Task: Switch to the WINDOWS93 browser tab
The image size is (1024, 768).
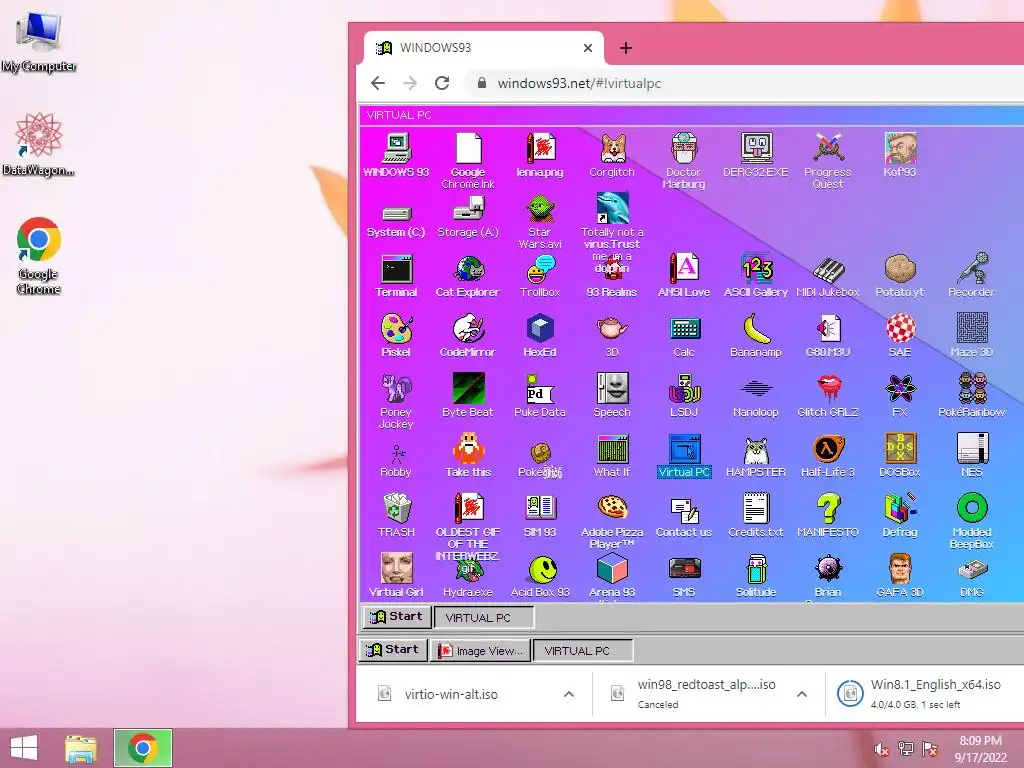Action: coord(483,48)
